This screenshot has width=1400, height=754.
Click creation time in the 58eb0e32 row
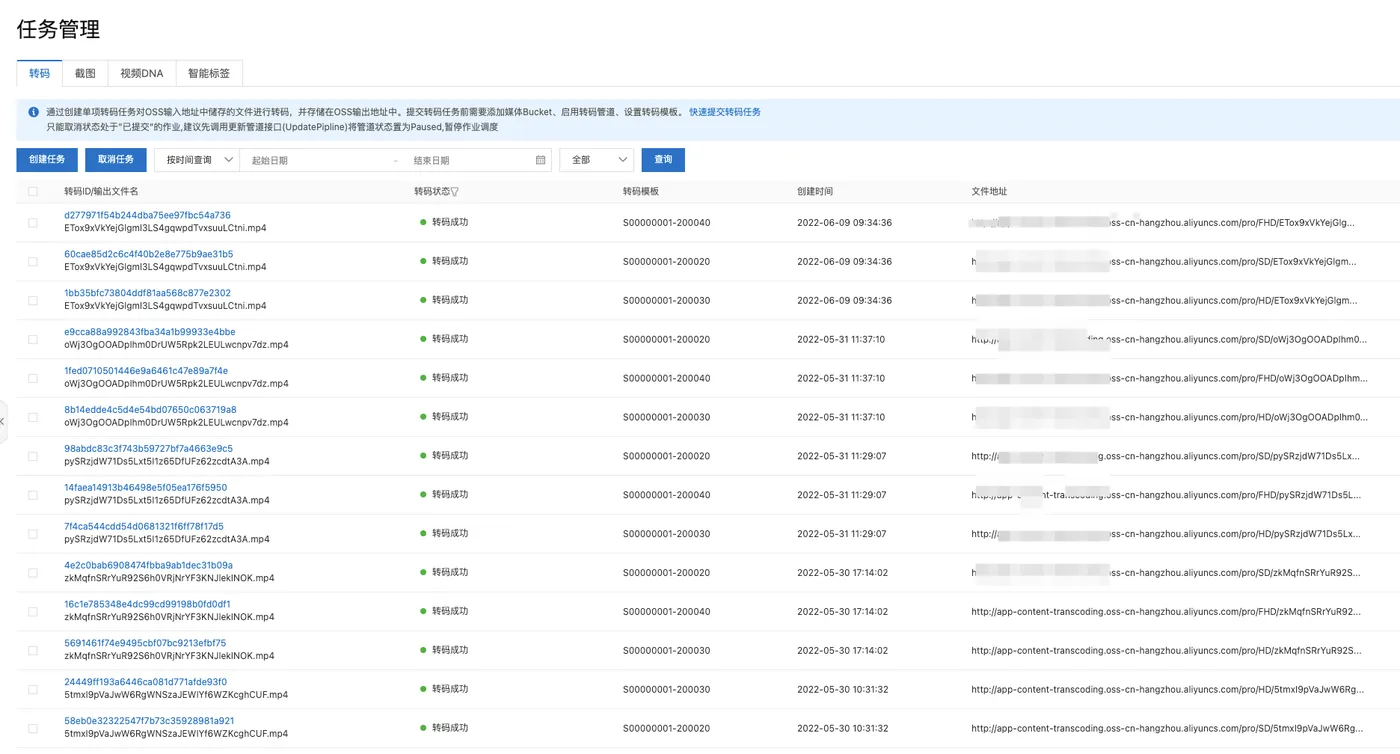click(x=842, y=729)
